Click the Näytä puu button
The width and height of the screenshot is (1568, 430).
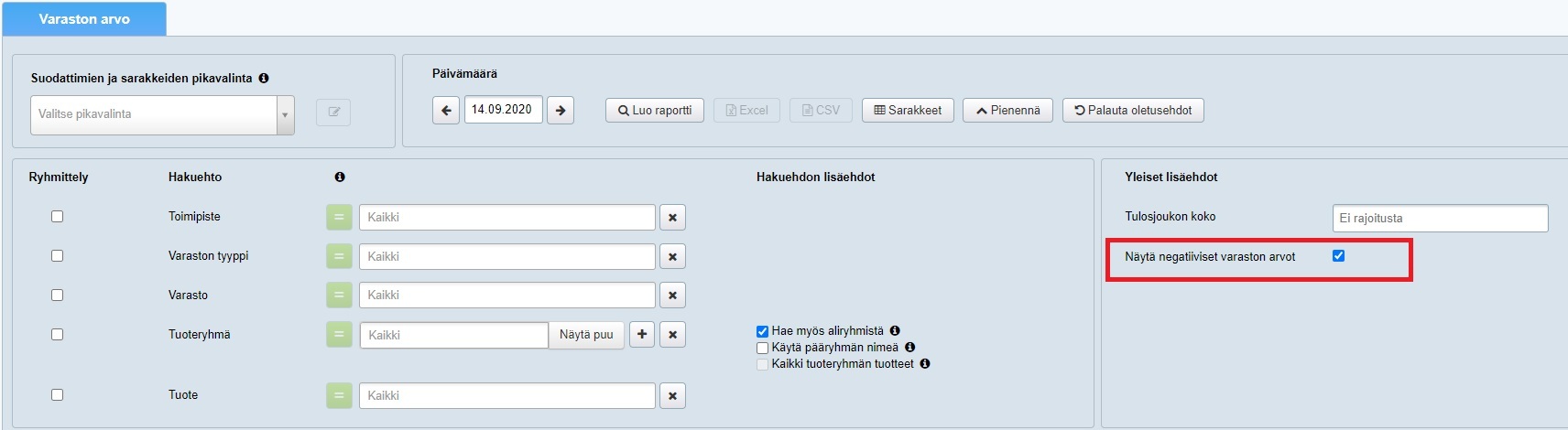pyautogui.click(x=586, y=335)
